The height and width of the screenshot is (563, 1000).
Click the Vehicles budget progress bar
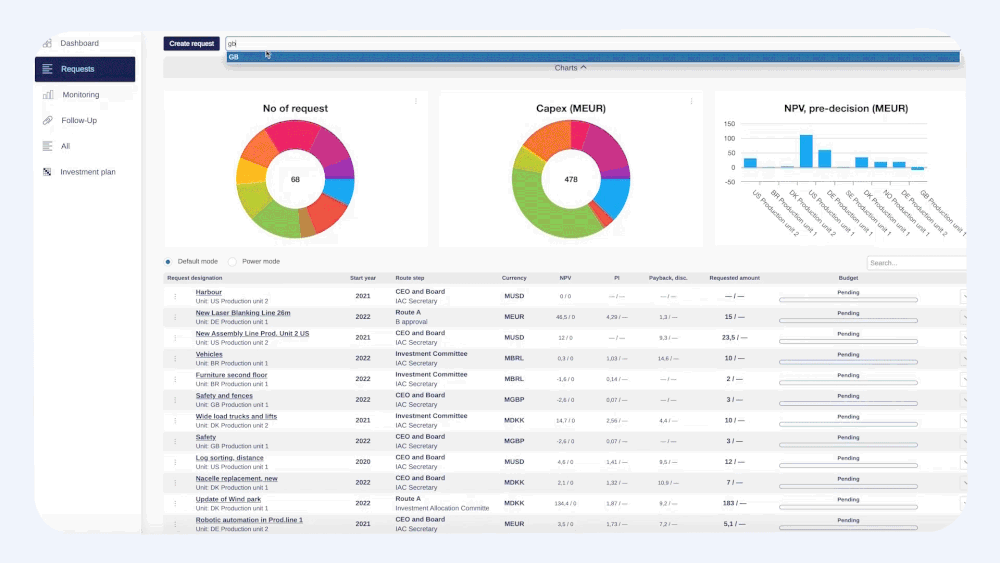coord(848,362)
